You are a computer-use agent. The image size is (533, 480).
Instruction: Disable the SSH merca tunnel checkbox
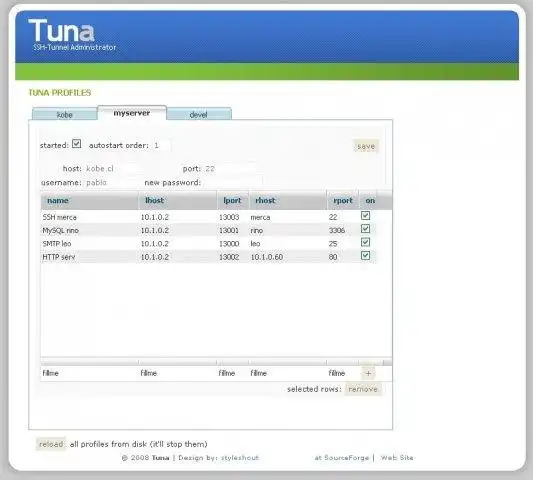[365, 216]
